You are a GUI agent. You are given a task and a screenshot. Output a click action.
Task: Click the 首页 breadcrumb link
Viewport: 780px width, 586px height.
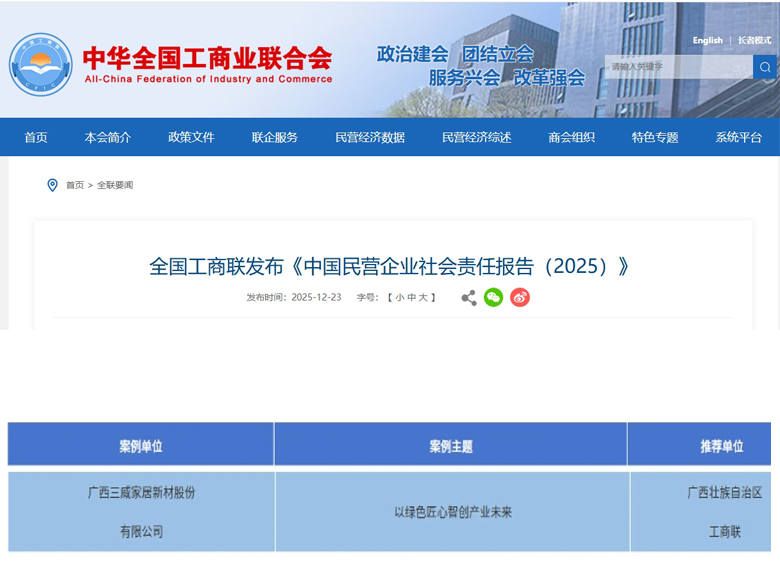pyautogui.click(x=75, y=185)
